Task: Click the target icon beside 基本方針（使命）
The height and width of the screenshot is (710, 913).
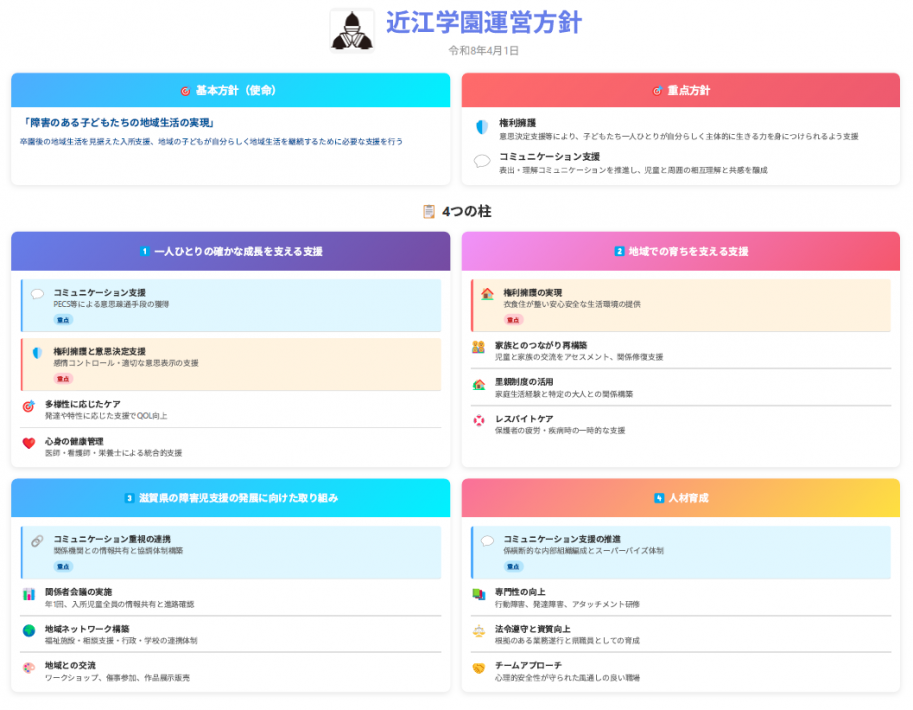Action: tap(185, 91)
